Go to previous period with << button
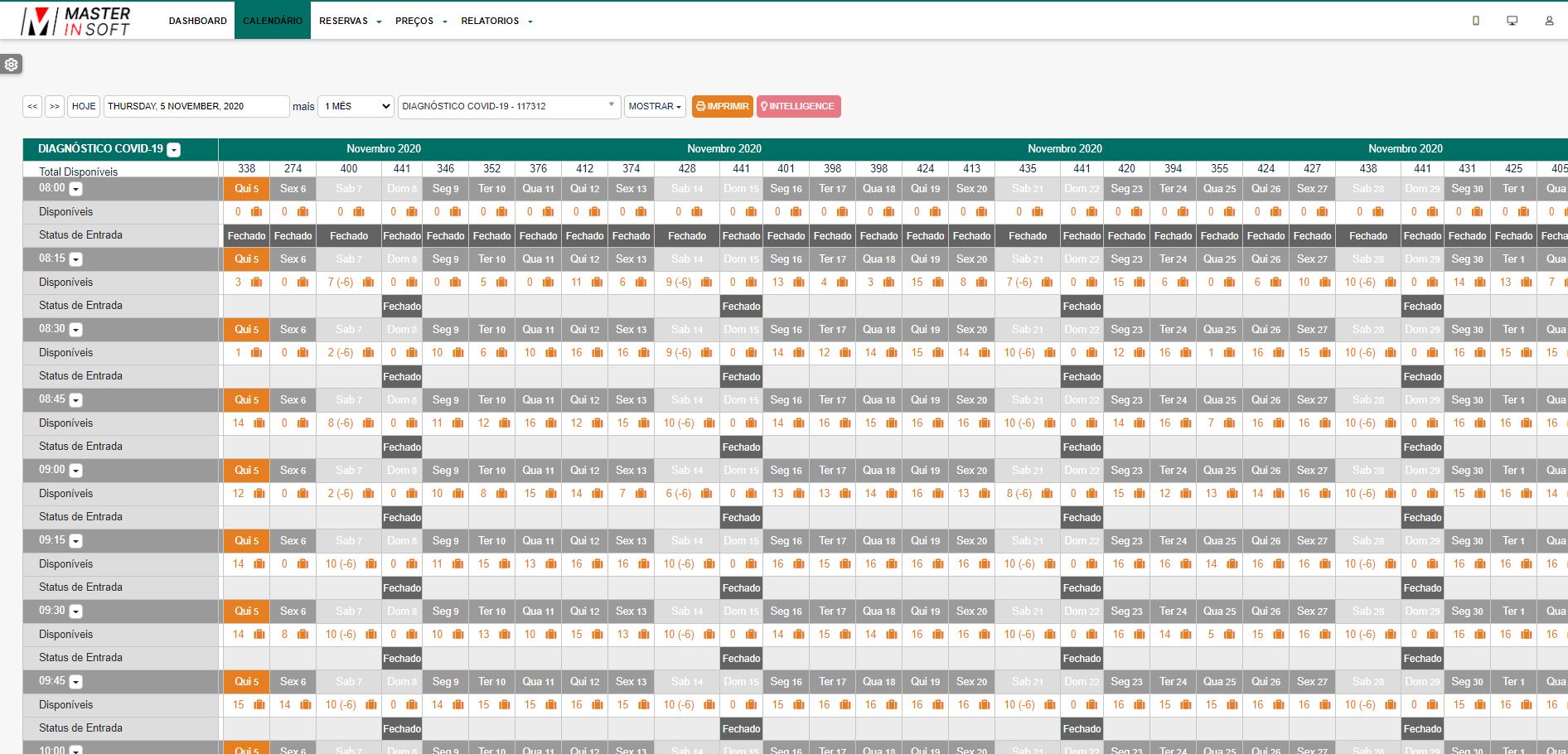1568x754 pixels. point(32,106)
